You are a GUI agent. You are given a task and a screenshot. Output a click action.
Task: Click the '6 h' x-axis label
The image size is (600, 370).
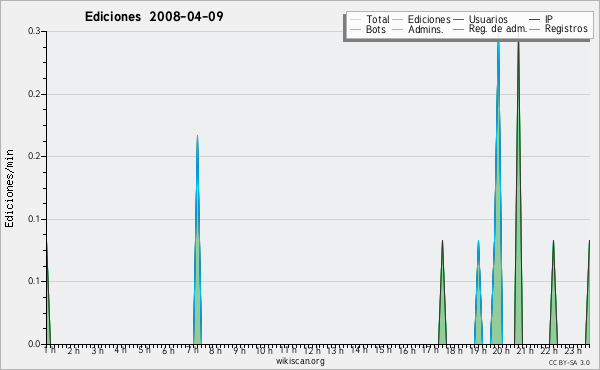[x=168, y=350]
